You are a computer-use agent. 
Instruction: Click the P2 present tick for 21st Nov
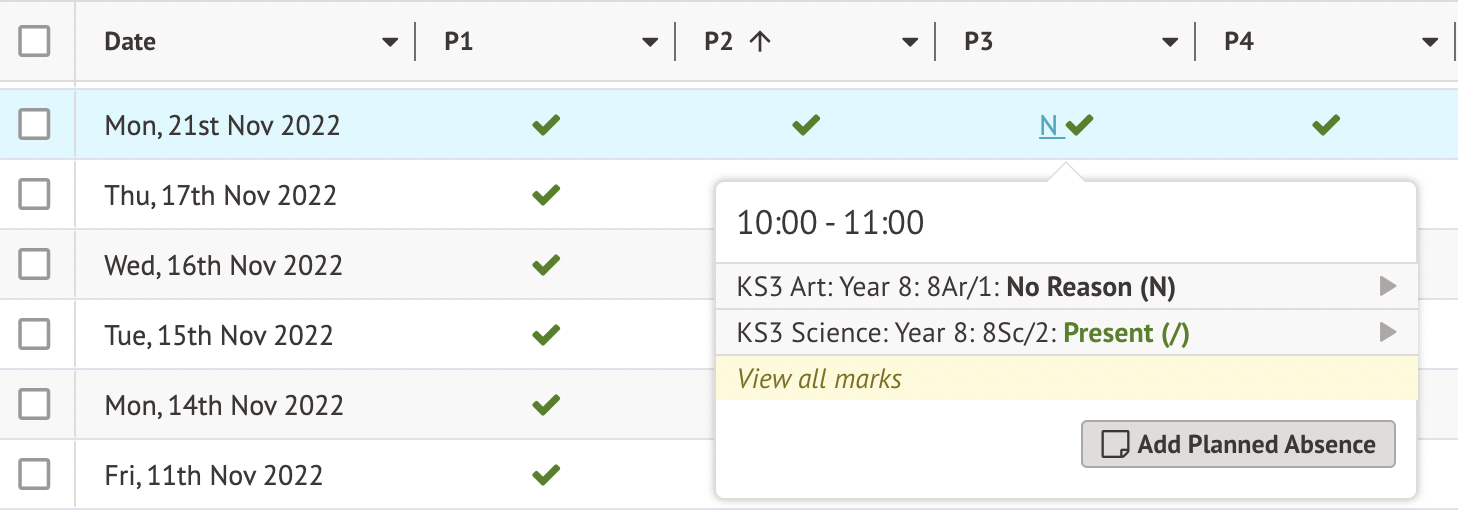pos(806,126)
